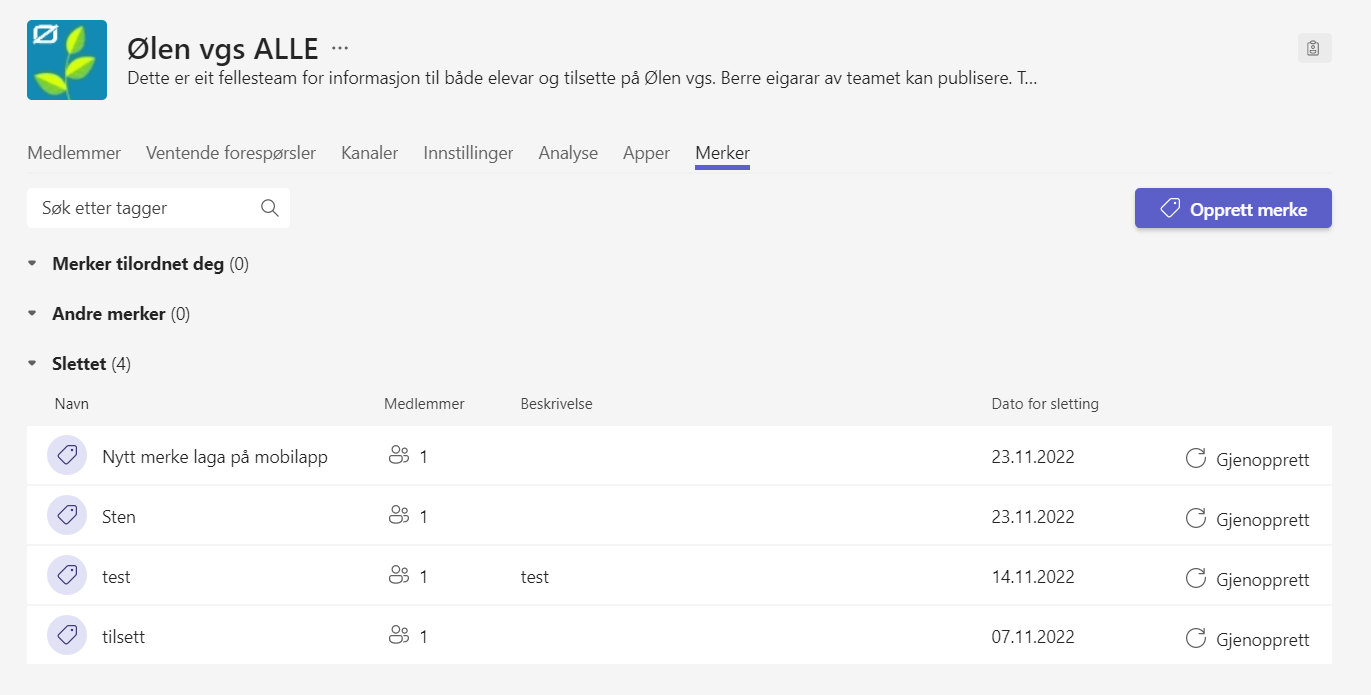Click the clipboard icon in top right

point(1314,48)
